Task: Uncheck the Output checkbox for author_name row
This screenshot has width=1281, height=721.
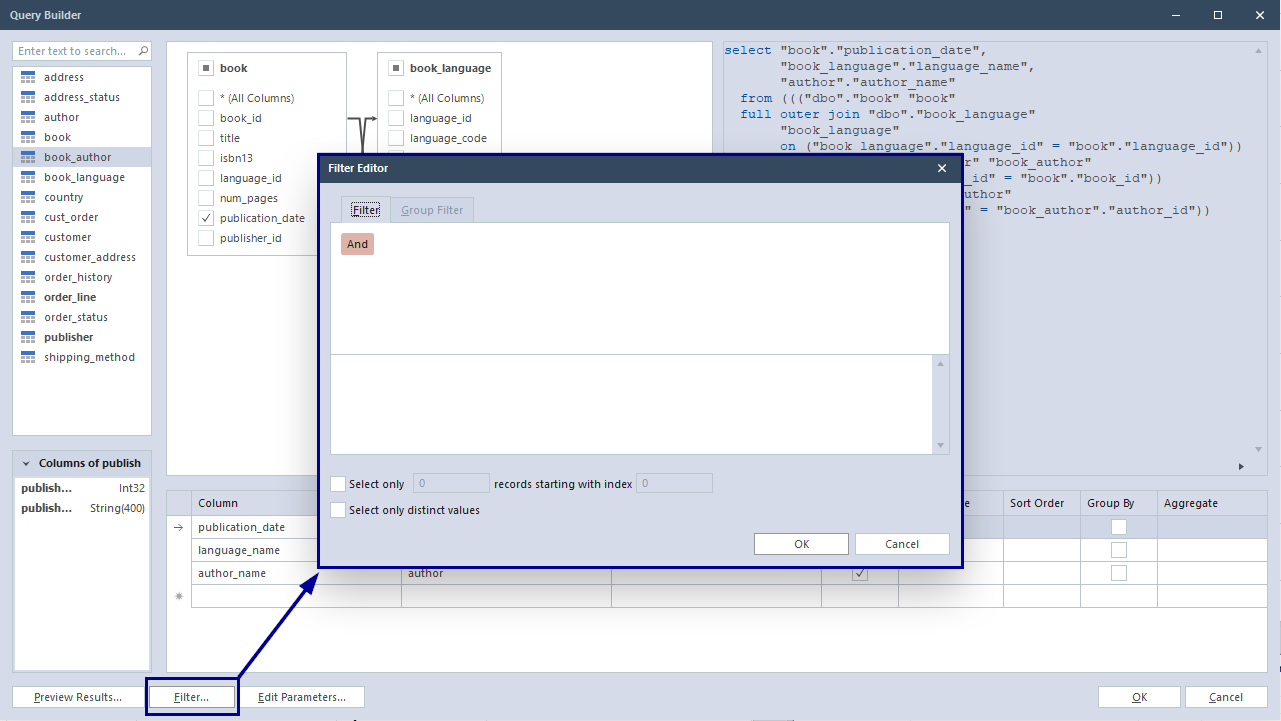Action: click(x=860, y=573)
